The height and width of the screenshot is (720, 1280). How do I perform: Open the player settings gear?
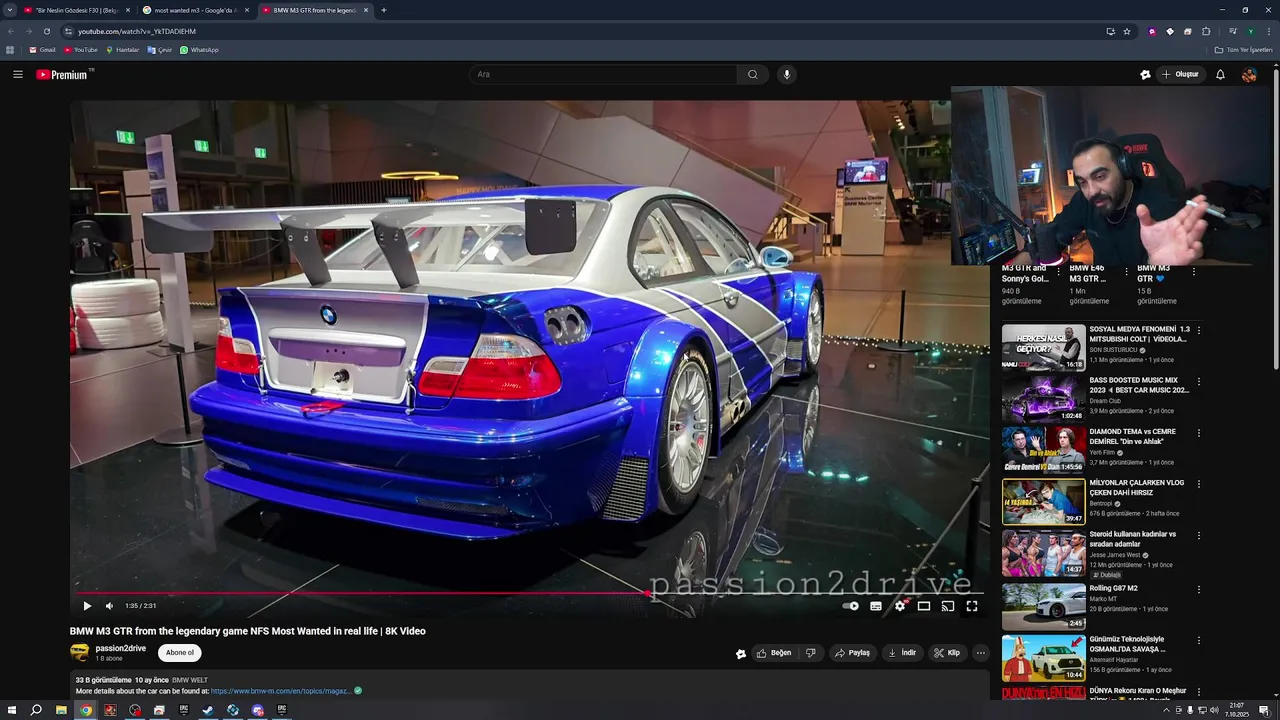(900, 606)
